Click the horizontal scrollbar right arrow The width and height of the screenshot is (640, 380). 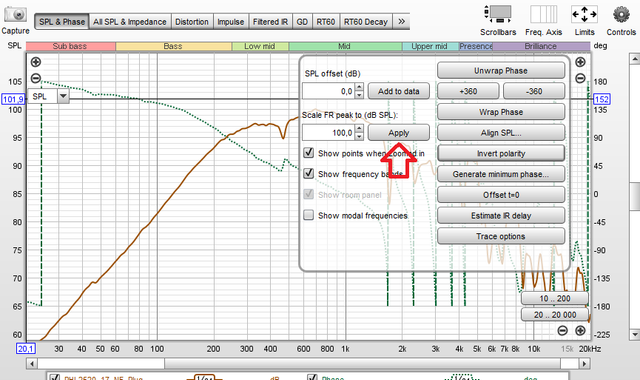pos(584,363)
